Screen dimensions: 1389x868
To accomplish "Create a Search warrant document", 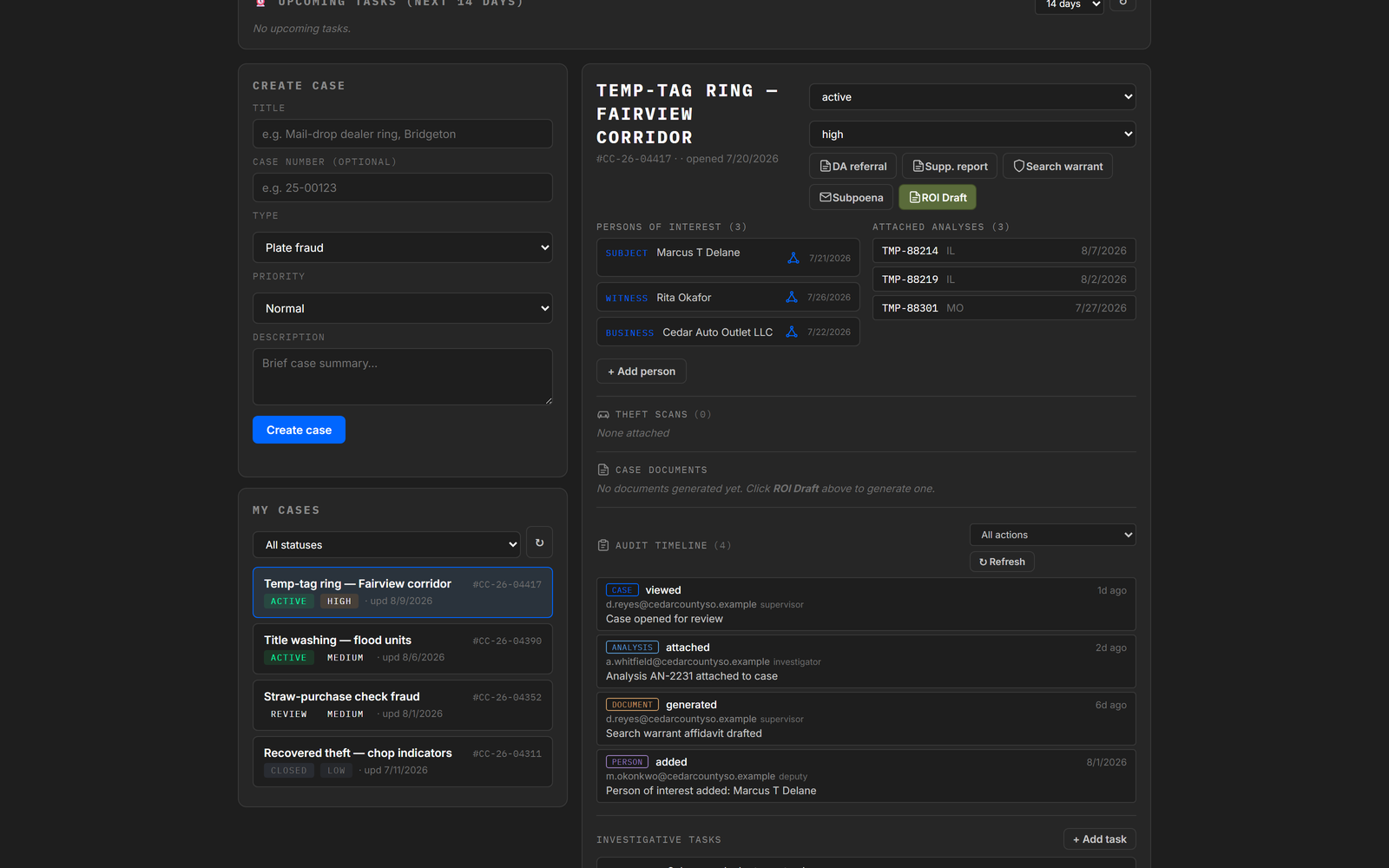I will (x=1057, y=167).
